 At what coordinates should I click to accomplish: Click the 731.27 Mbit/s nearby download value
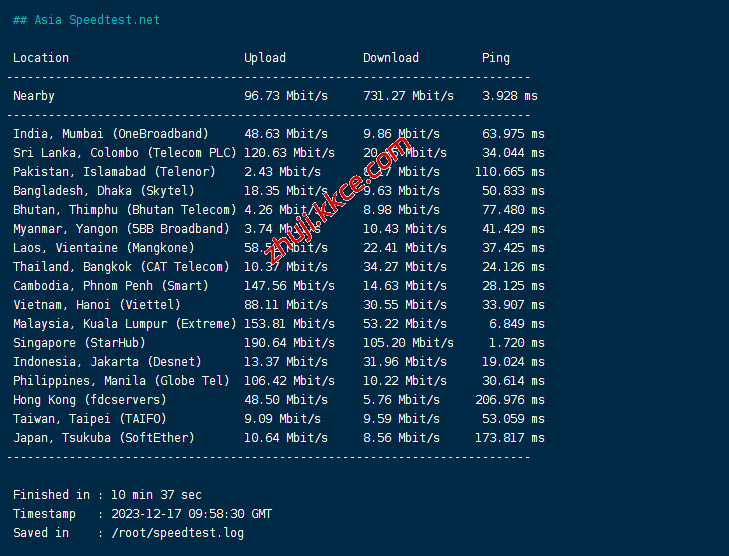[408, 96]
